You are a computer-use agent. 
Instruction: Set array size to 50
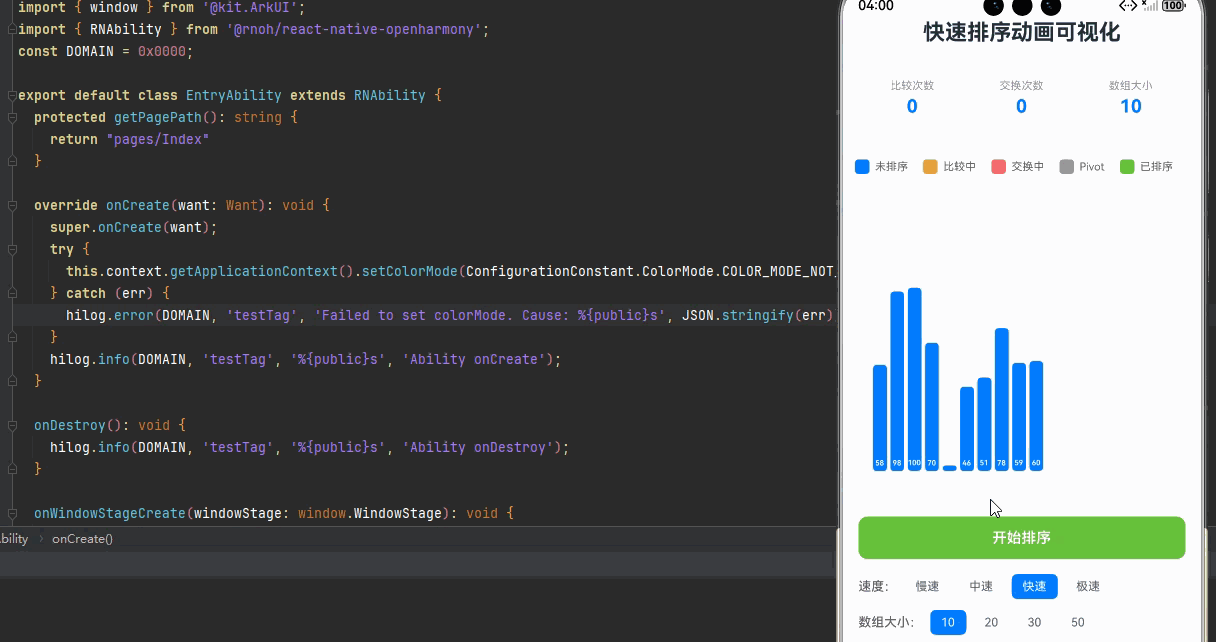(1078, 622)
